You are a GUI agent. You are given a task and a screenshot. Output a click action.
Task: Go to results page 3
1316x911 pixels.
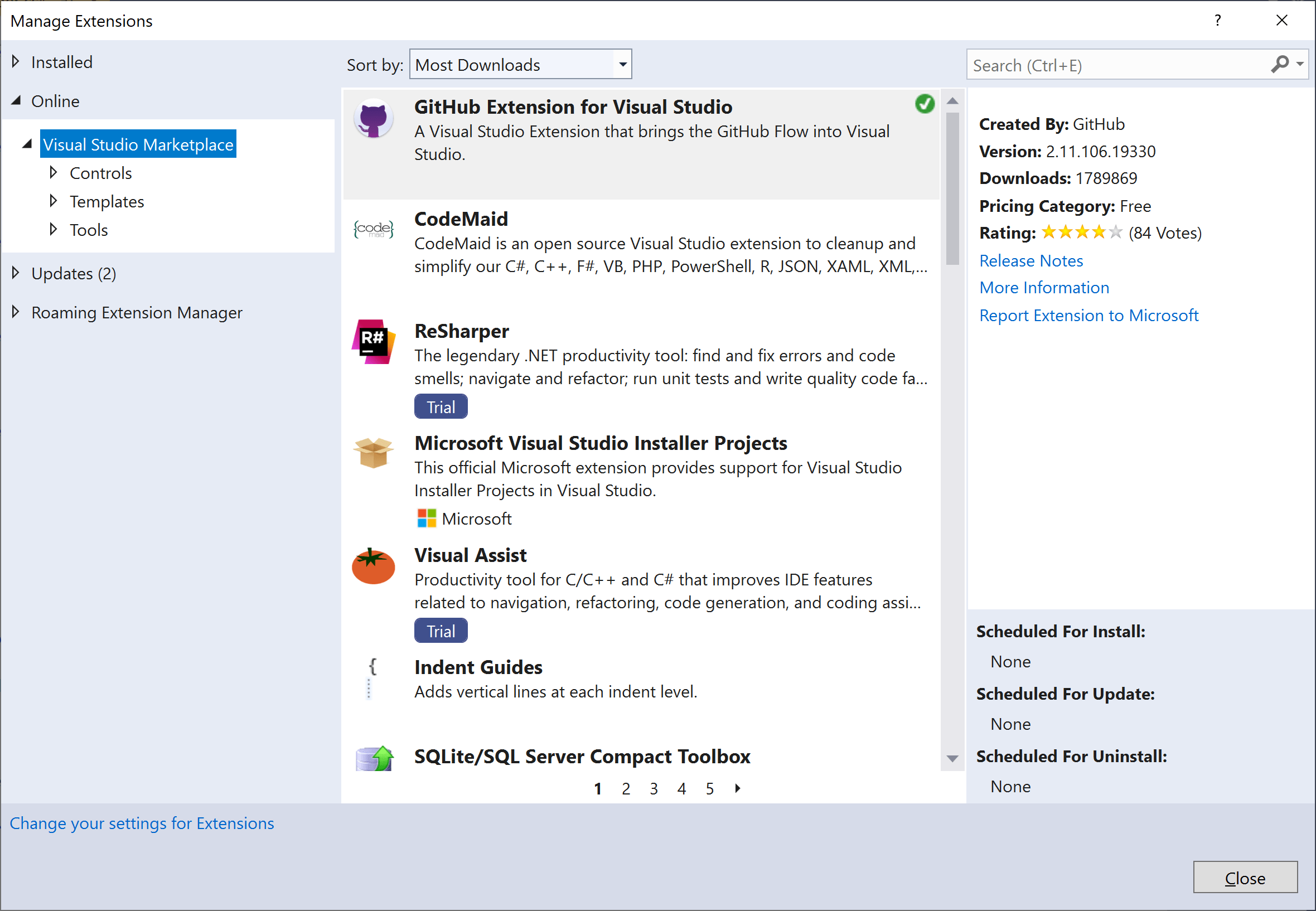[x=653, y=788]
